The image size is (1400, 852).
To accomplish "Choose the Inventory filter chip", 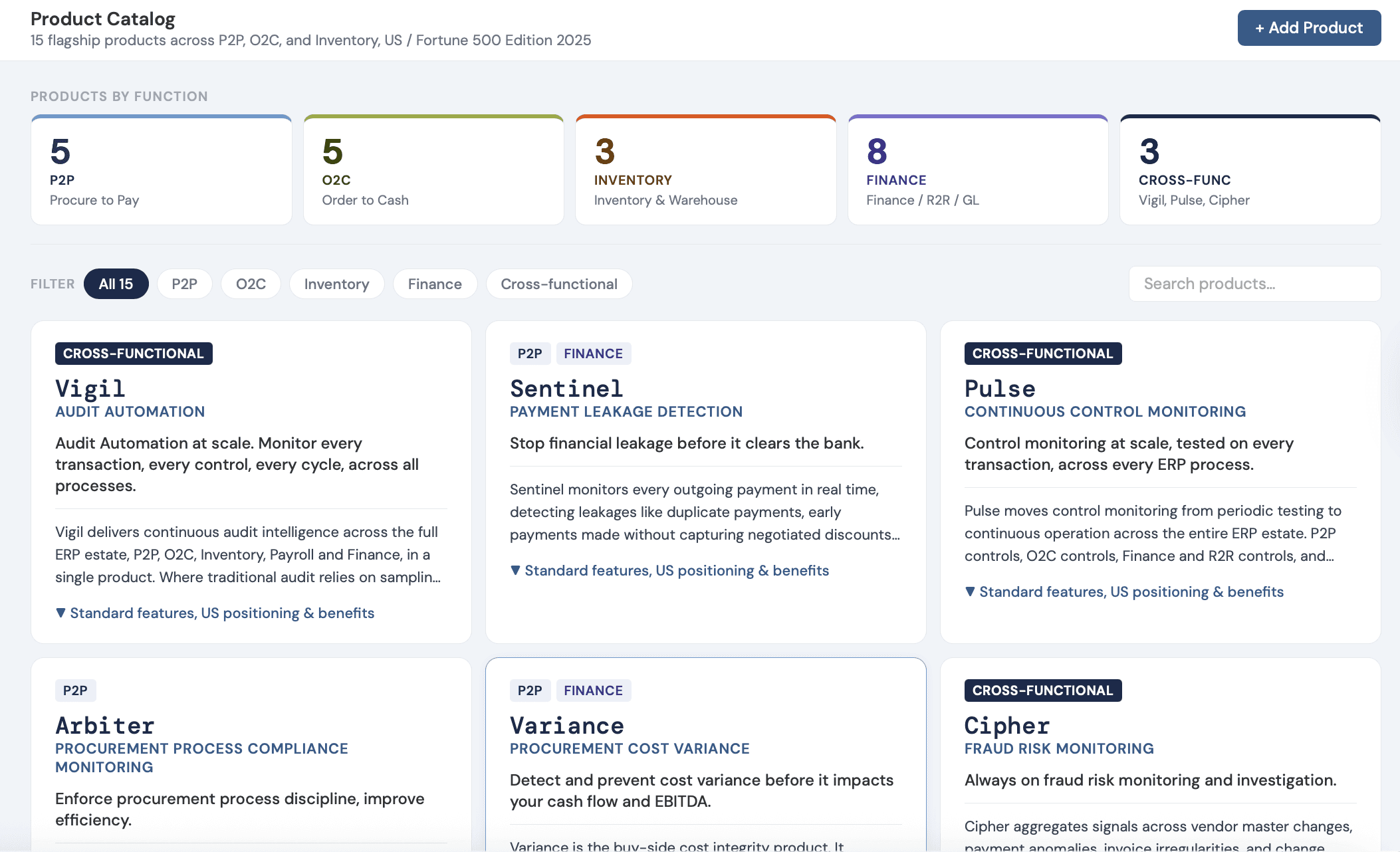I will 336,284.
